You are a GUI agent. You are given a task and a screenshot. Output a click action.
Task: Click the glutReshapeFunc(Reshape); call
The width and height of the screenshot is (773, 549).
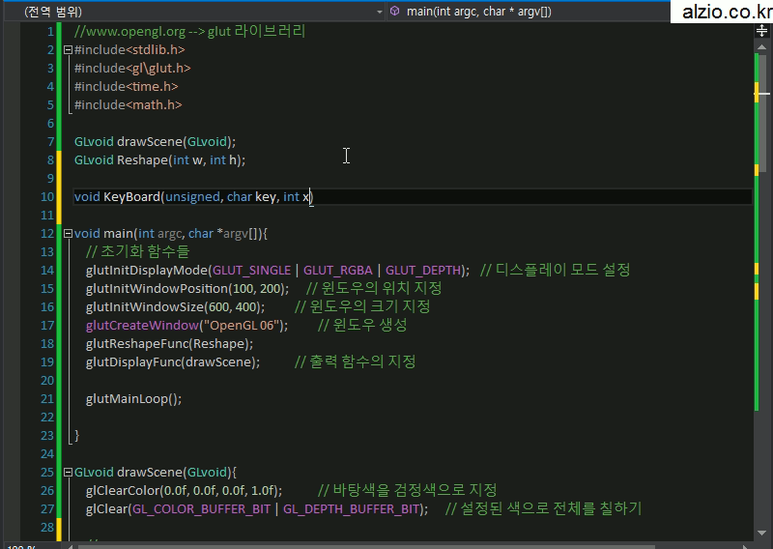pos(170,344)
